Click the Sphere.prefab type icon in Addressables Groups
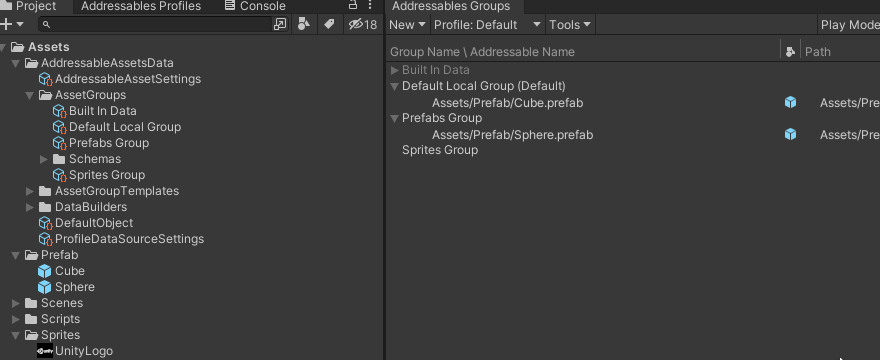880x360 pixels. click(790, 134)
